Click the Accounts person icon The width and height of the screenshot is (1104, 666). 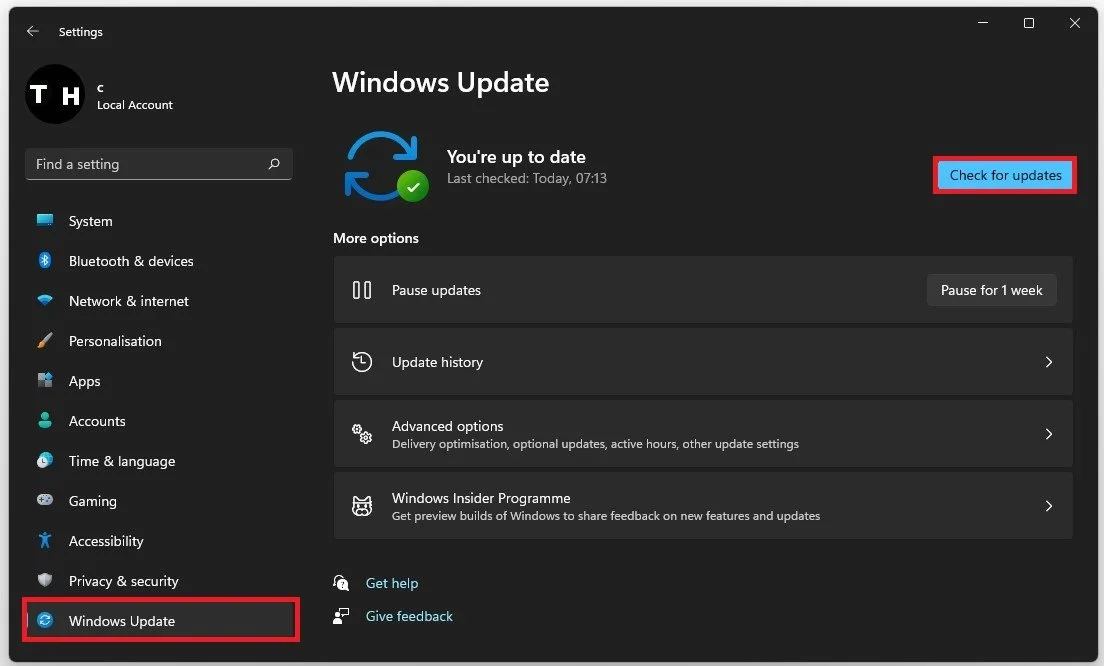point(45,420)
